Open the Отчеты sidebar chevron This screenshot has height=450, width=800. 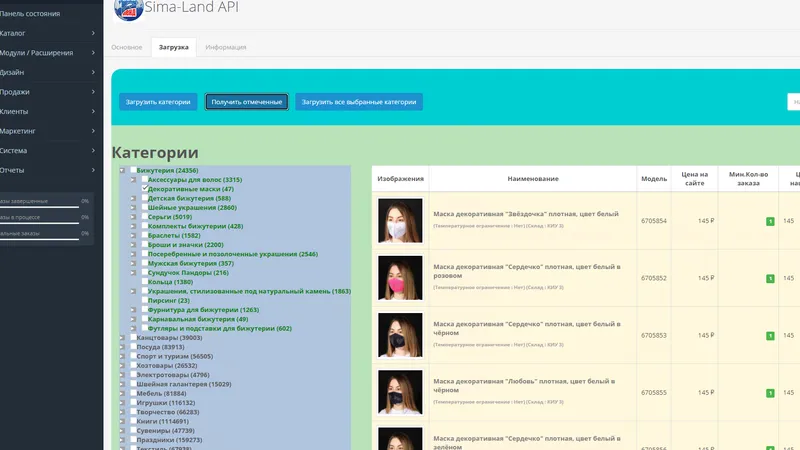click(93, 170)
